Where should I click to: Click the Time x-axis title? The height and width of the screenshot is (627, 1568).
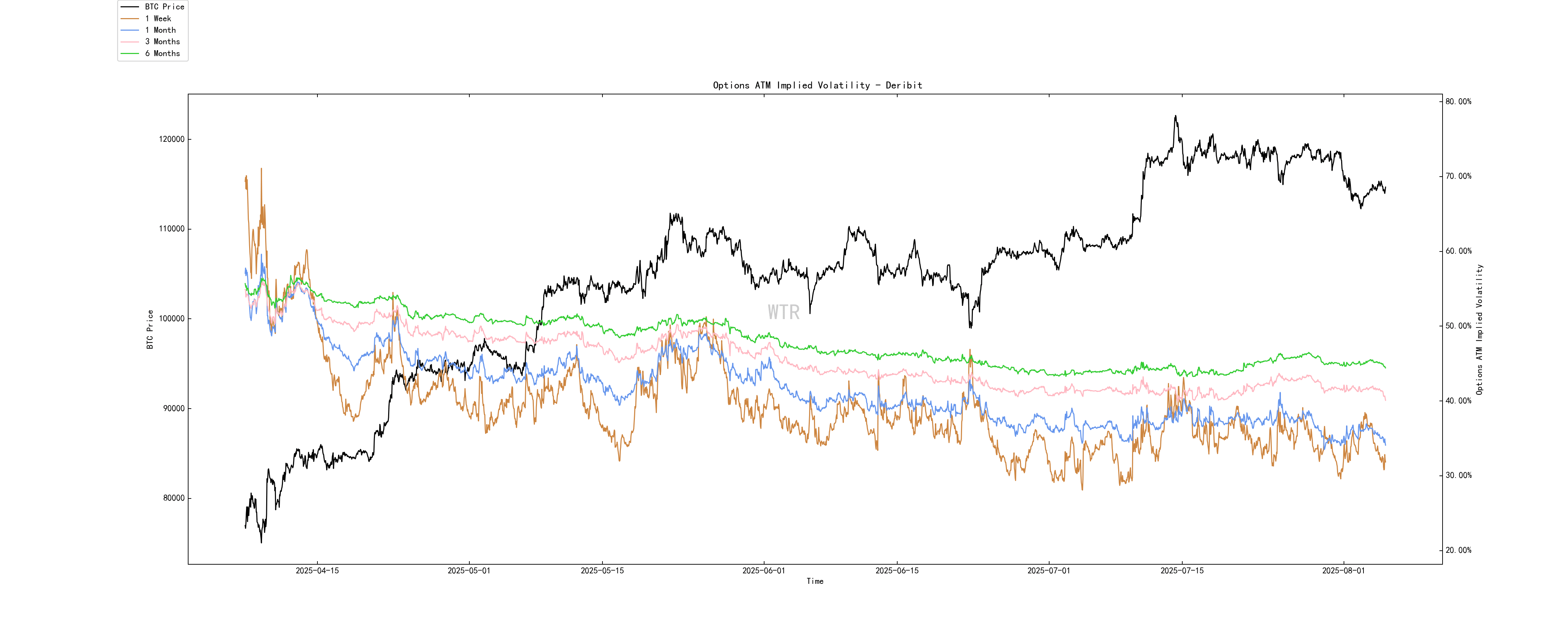pyautogui.click(x=814, y=581)
